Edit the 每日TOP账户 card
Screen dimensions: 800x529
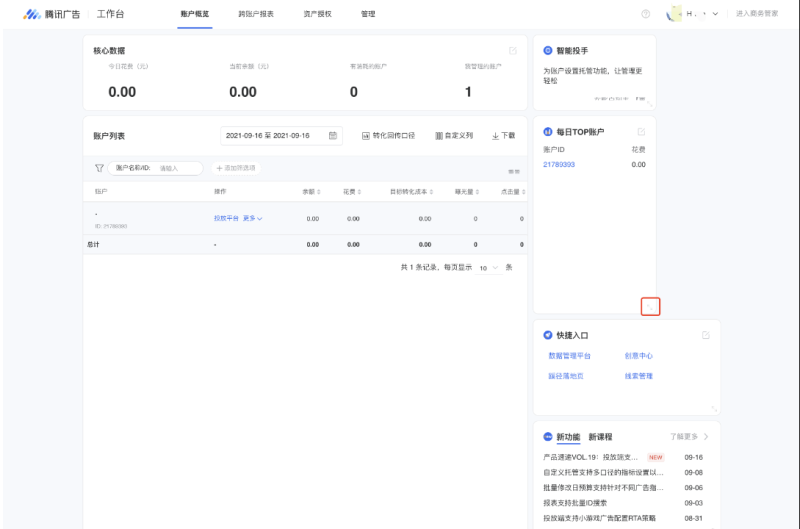[x=641, y=132]
